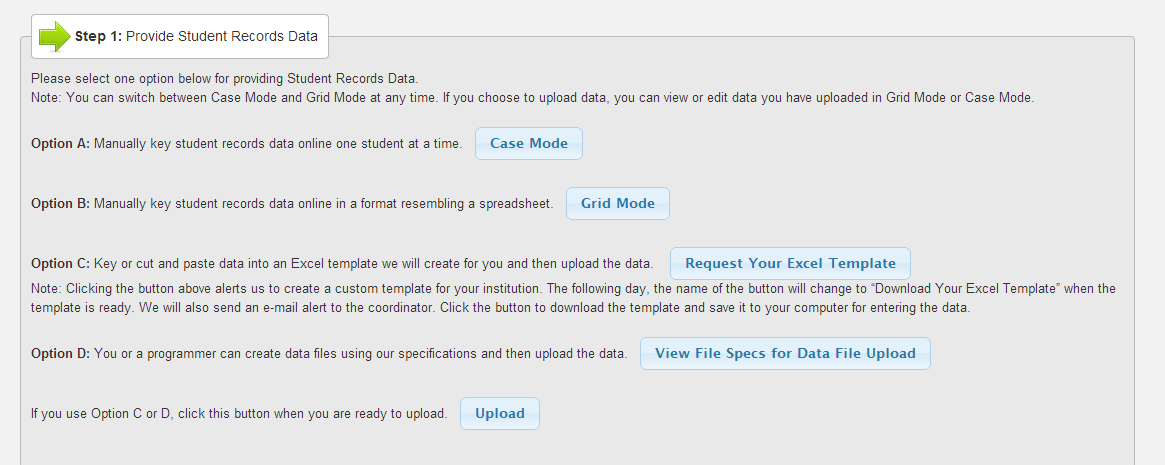
Task: Click the green arrow icon beside Step 1
Action: [54, 37]
